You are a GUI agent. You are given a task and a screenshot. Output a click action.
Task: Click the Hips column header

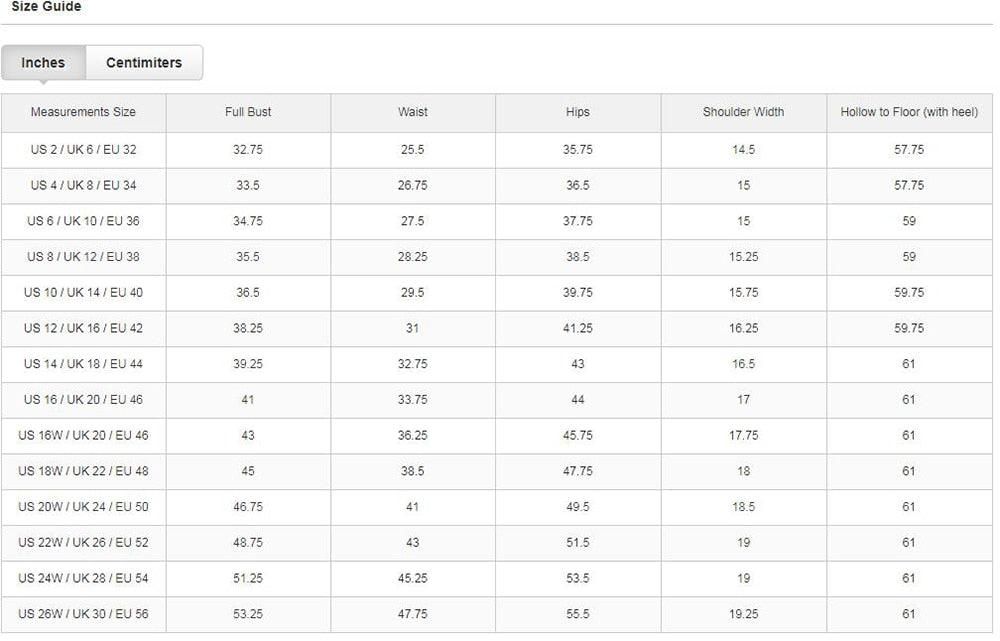578,112
